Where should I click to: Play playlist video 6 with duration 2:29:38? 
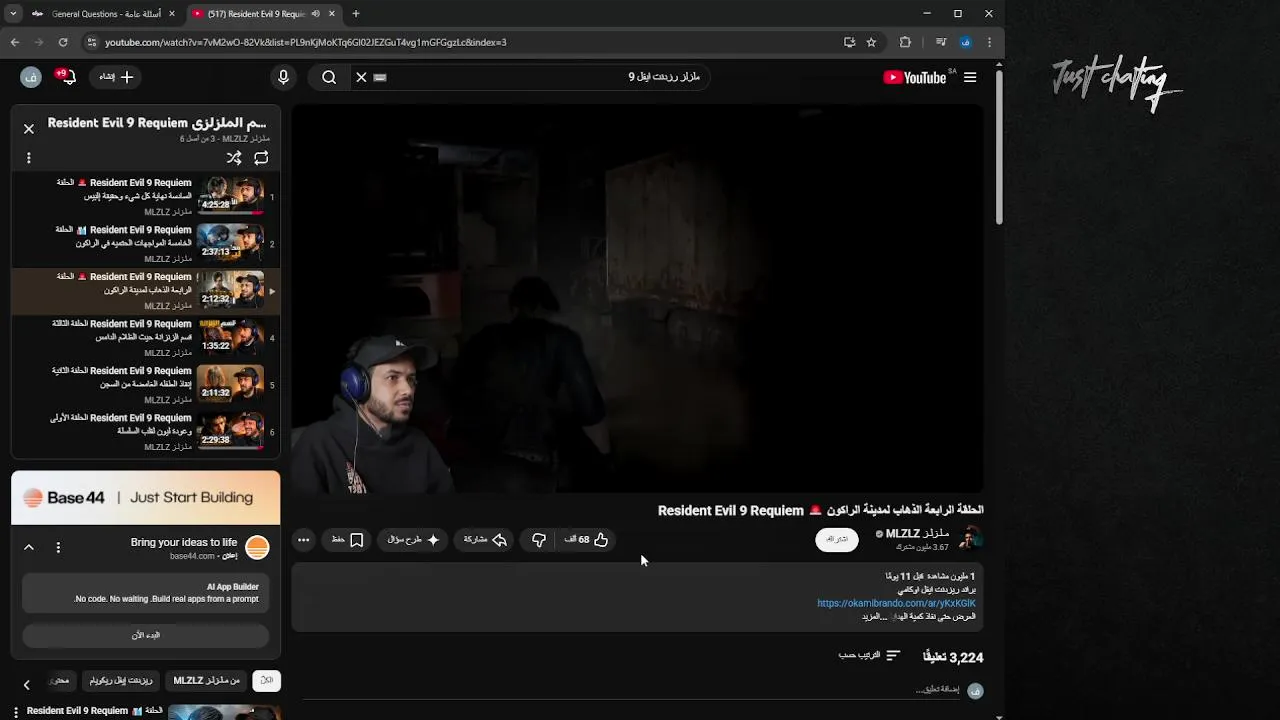point(145,432)
